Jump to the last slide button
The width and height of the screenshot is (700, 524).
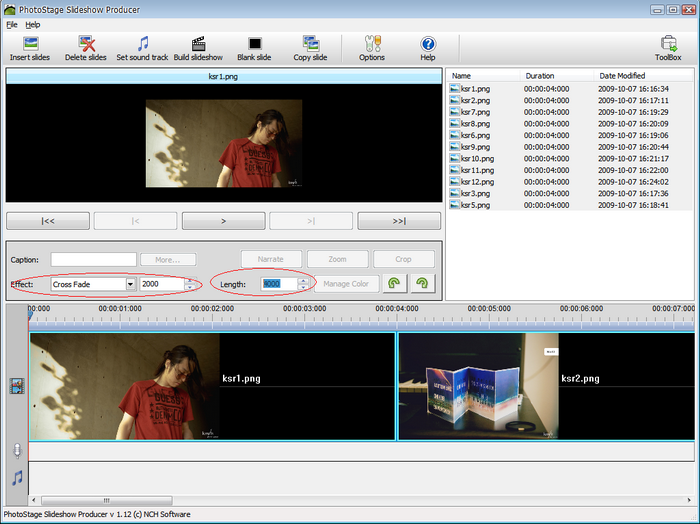coord(398,221)
